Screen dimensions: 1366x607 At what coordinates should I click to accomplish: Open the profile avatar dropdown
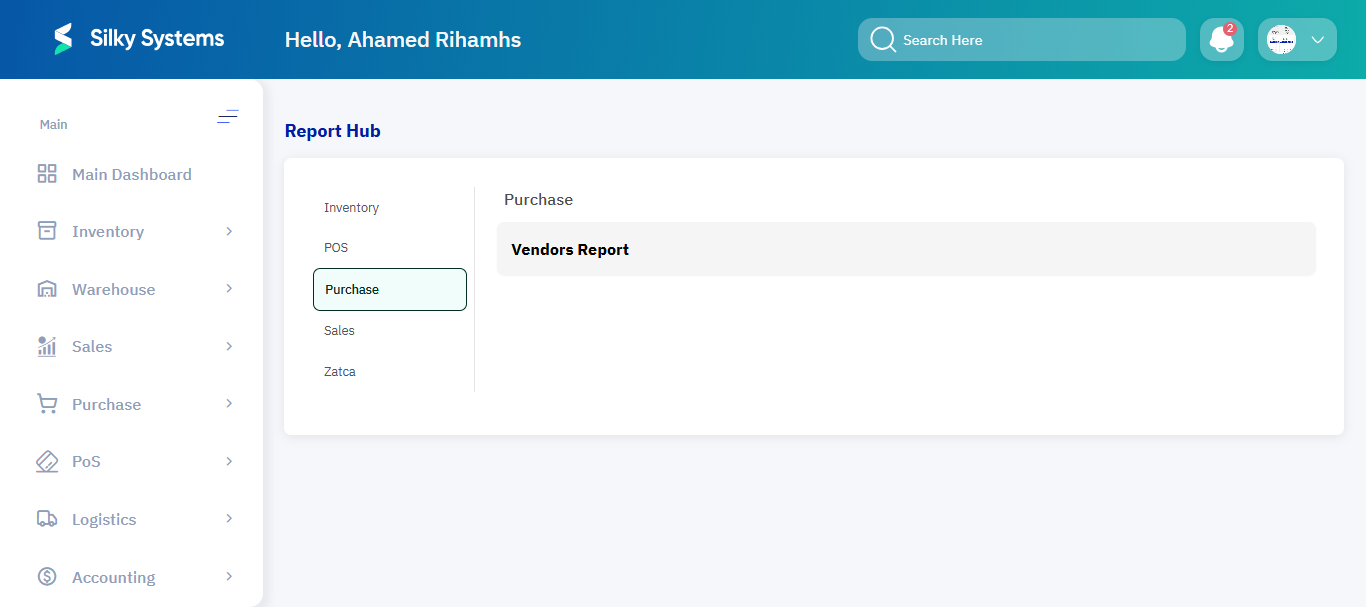click(1296, 39)
